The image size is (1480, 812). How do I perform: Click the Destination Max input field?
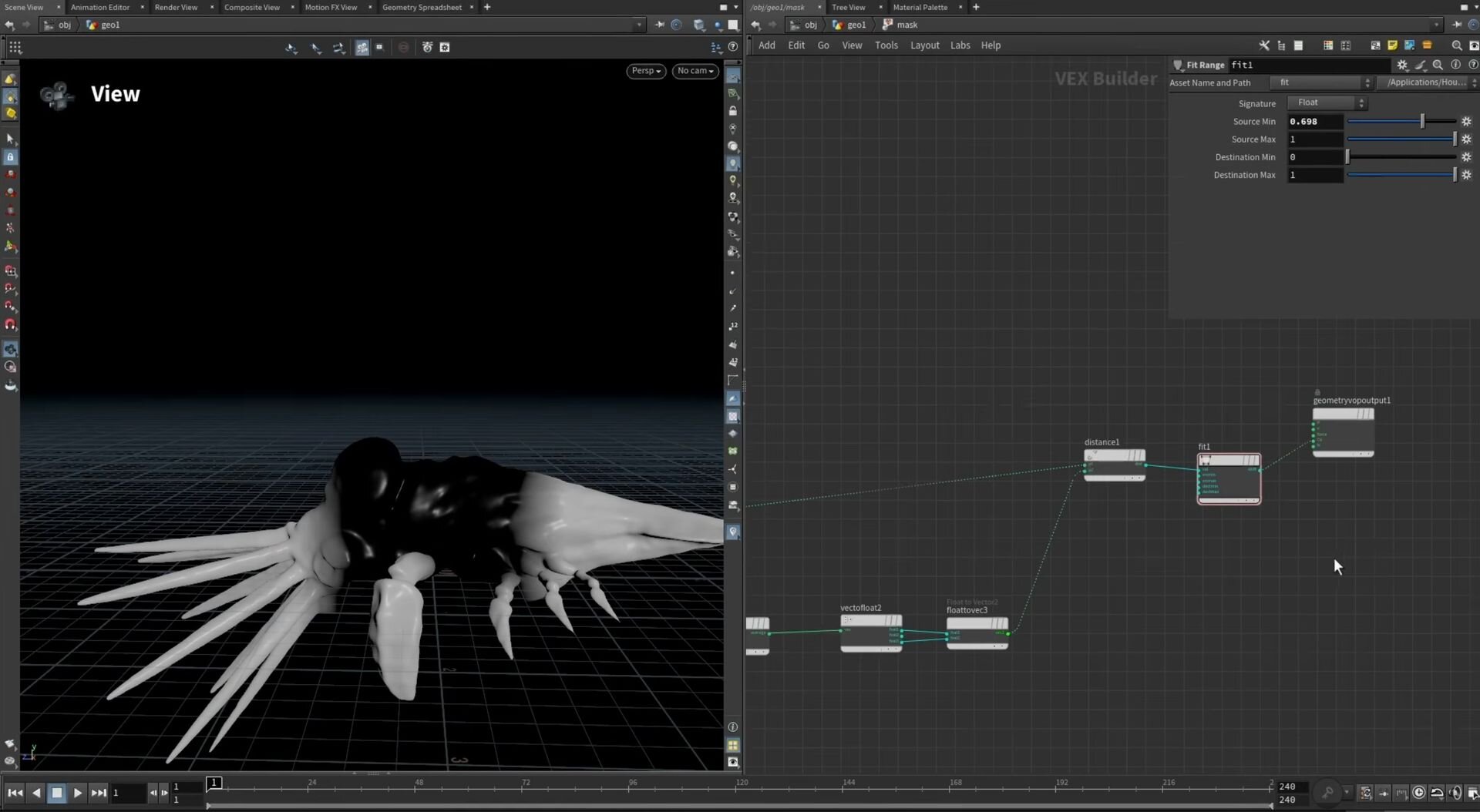click(1315, 176)
